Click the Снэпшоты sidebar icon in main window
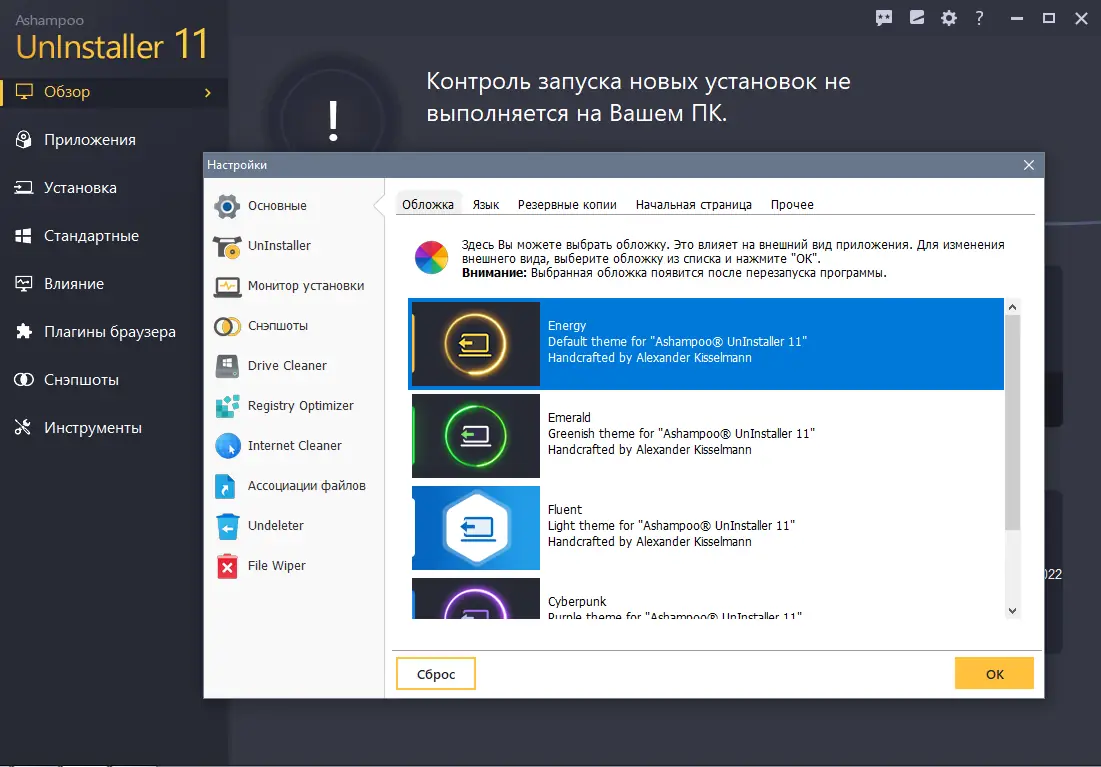This screenshot has height=767, width=1101. [x=24, y=380]
